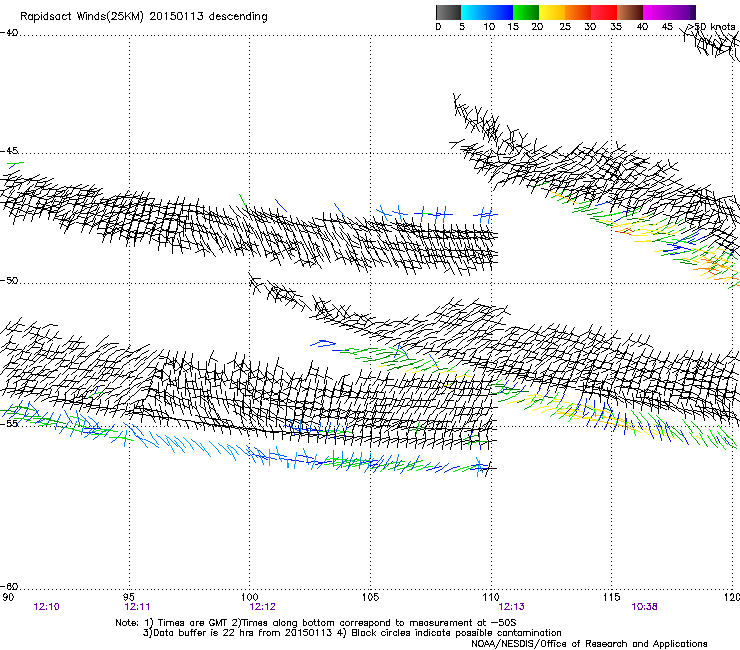This screenshot has width=740, height=650.
Task: Click the -60 latitude label
Action: pos(9,587)
